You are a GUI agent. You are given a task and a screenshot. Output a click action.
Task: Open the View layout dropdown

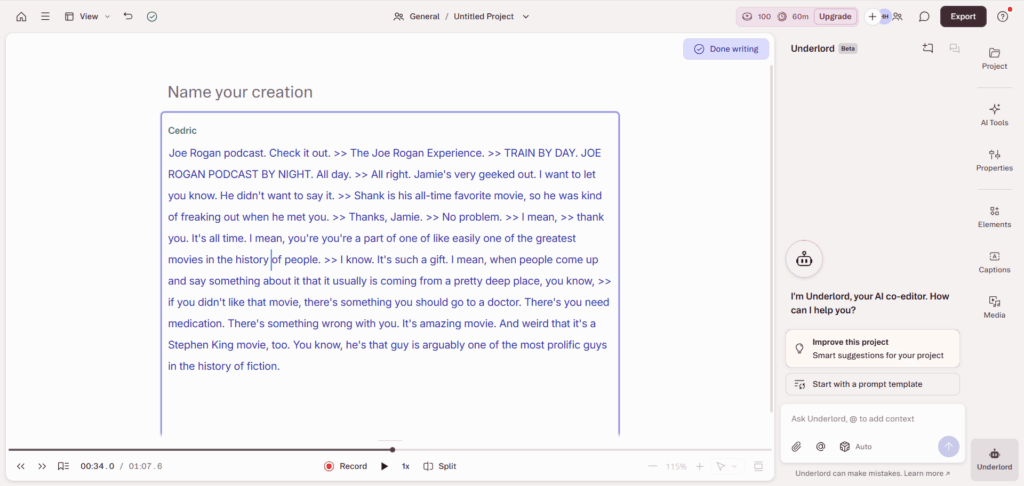(88, 17)
